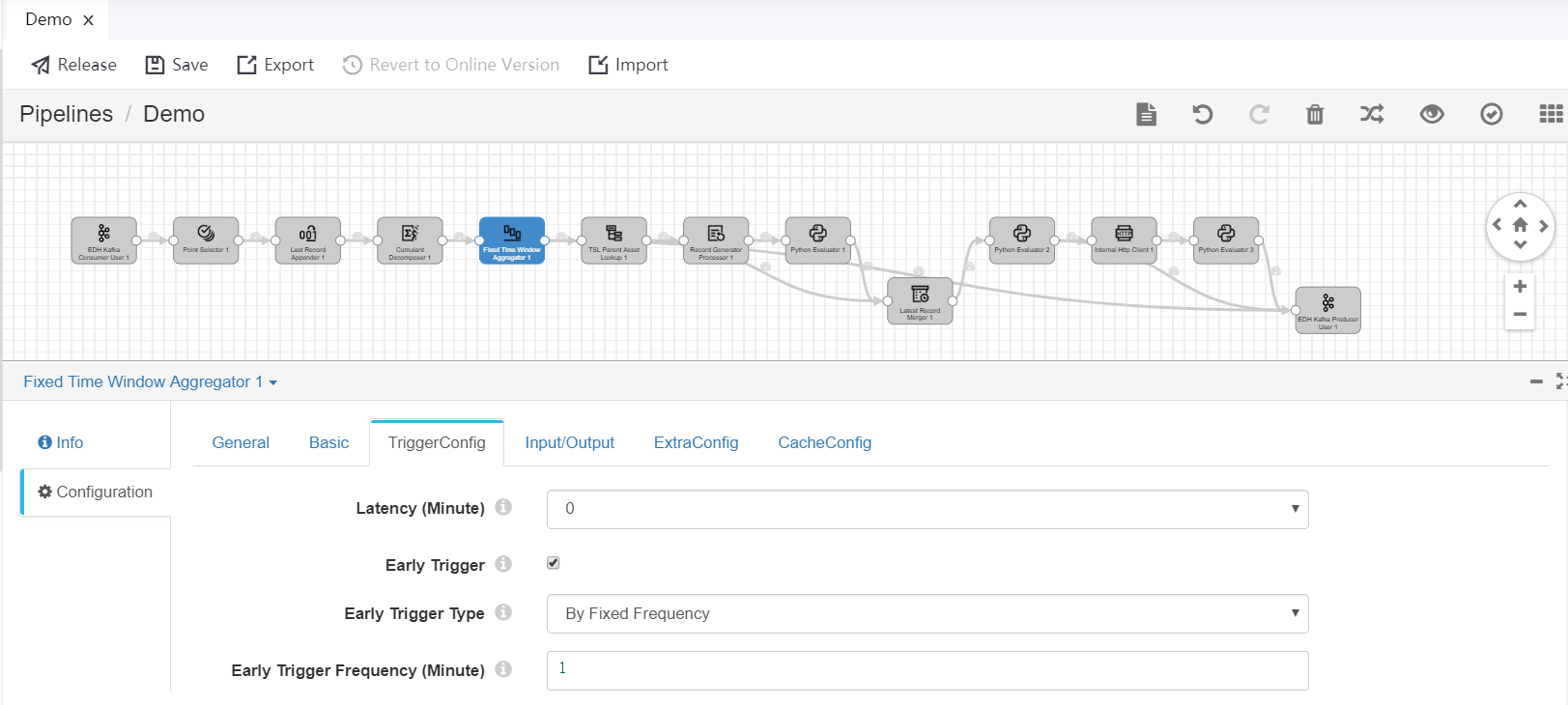Show help for Early Trigger
The image size is (1568, 705).
point(503,564)
